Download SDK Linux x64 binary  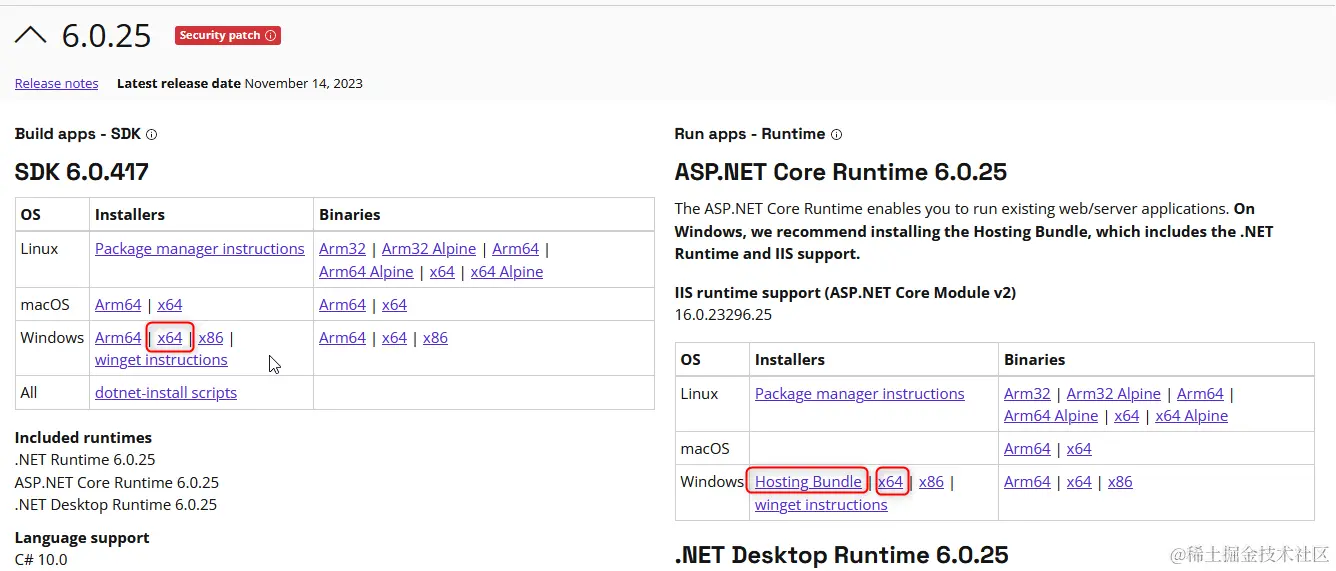point(442,272)
